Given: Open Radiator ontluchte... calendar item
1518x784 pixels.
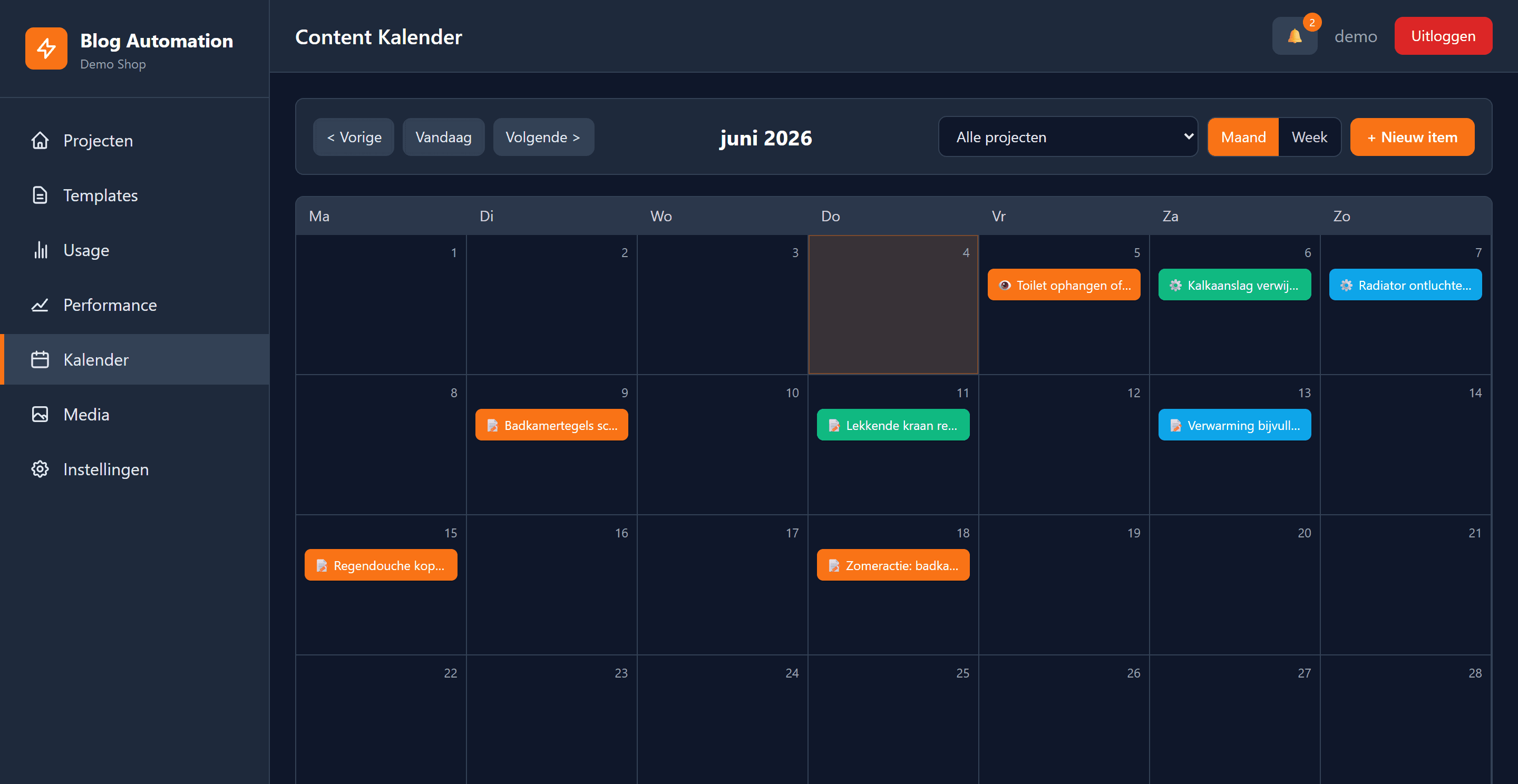Looking at the screenshot, I should coord(1405,285).
